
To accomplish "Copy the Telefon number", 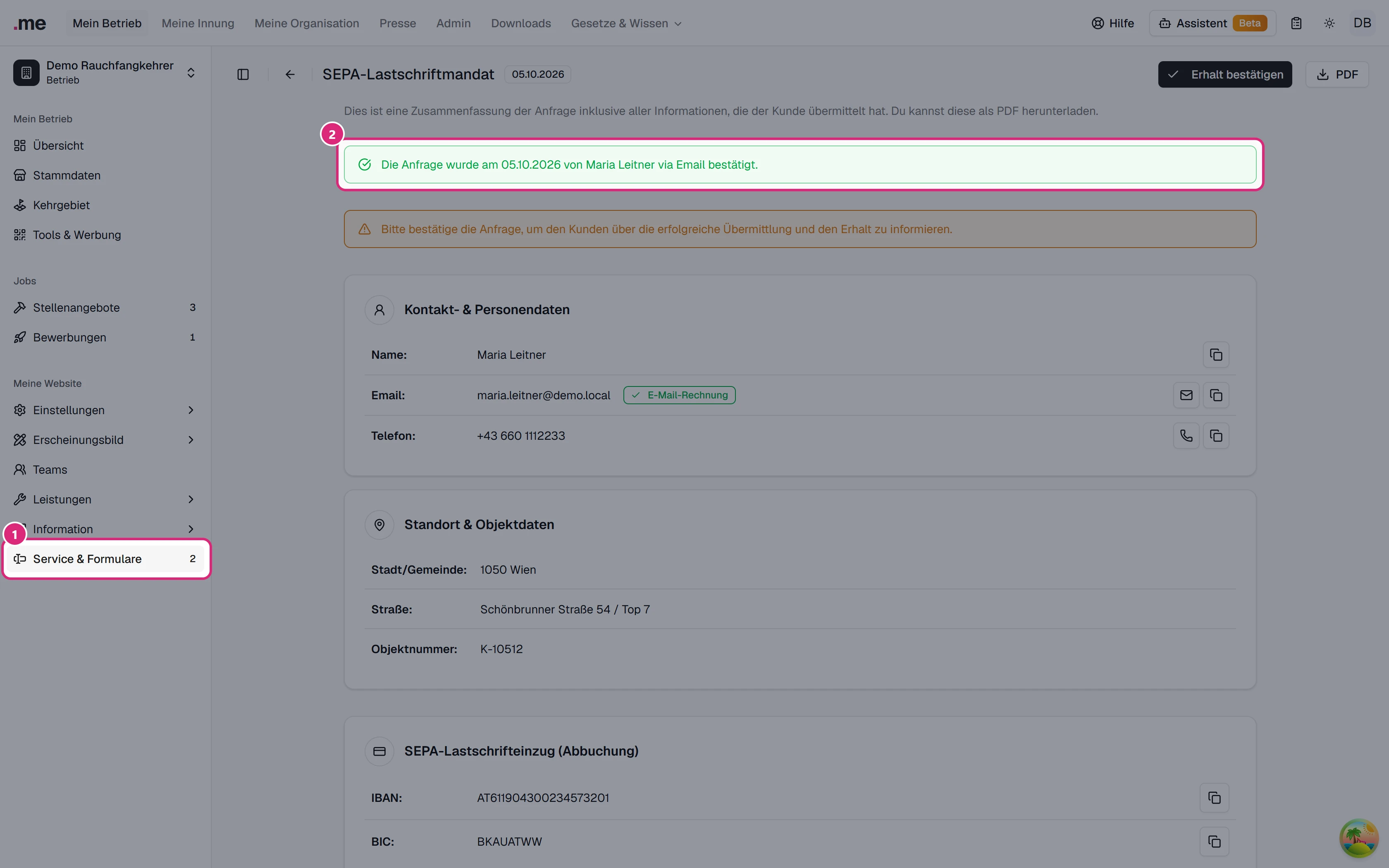I will coord(1216,436).
